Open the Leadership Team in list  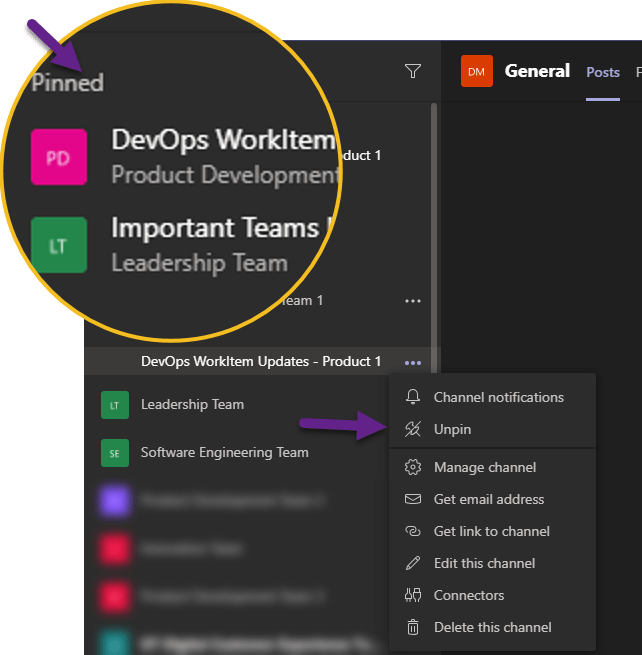point(192,405)
